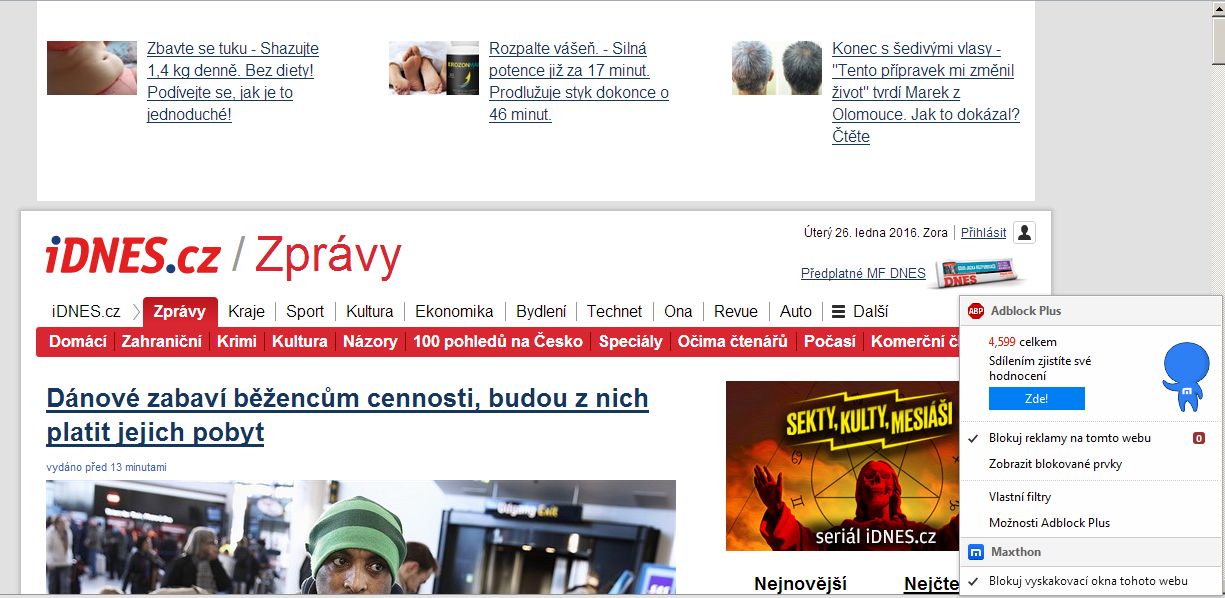This screenshot has width=1225, height=598.
Task: Switch to the Sport section tab
Action: [x=305, y=311]
